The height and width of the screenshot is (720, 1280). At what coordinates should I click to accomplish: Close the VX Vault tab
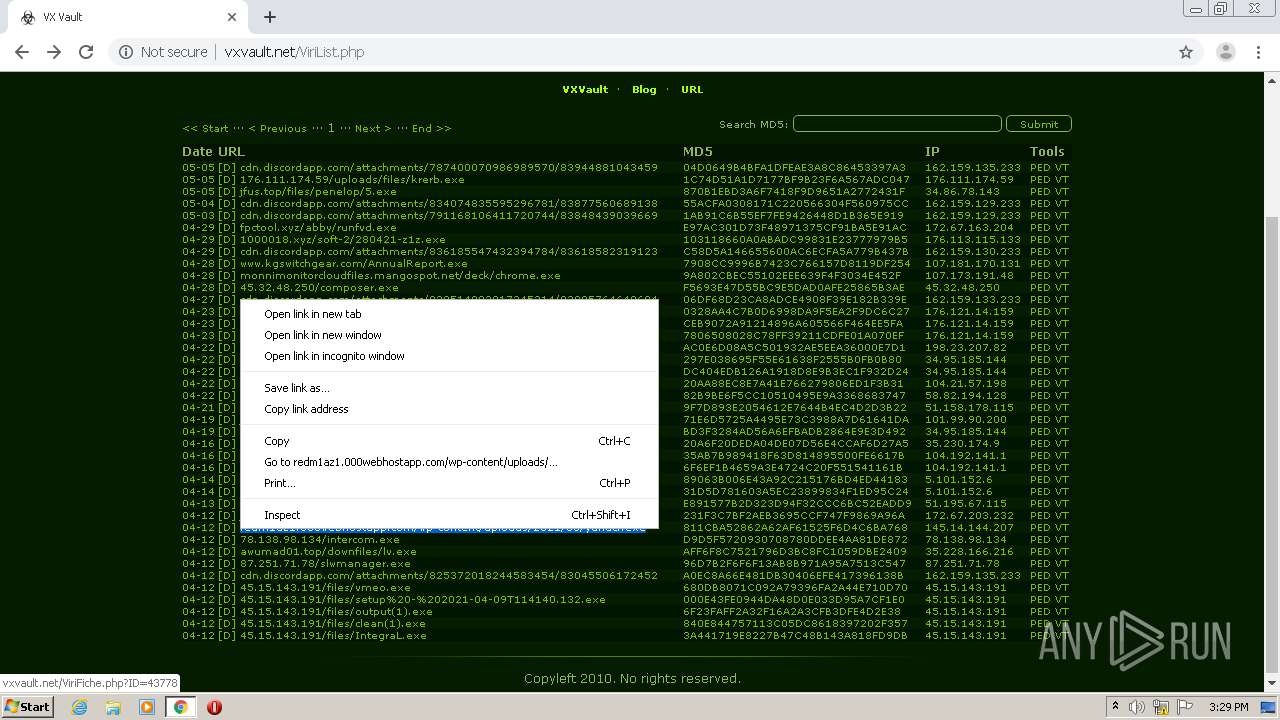(x=231, y=17)
